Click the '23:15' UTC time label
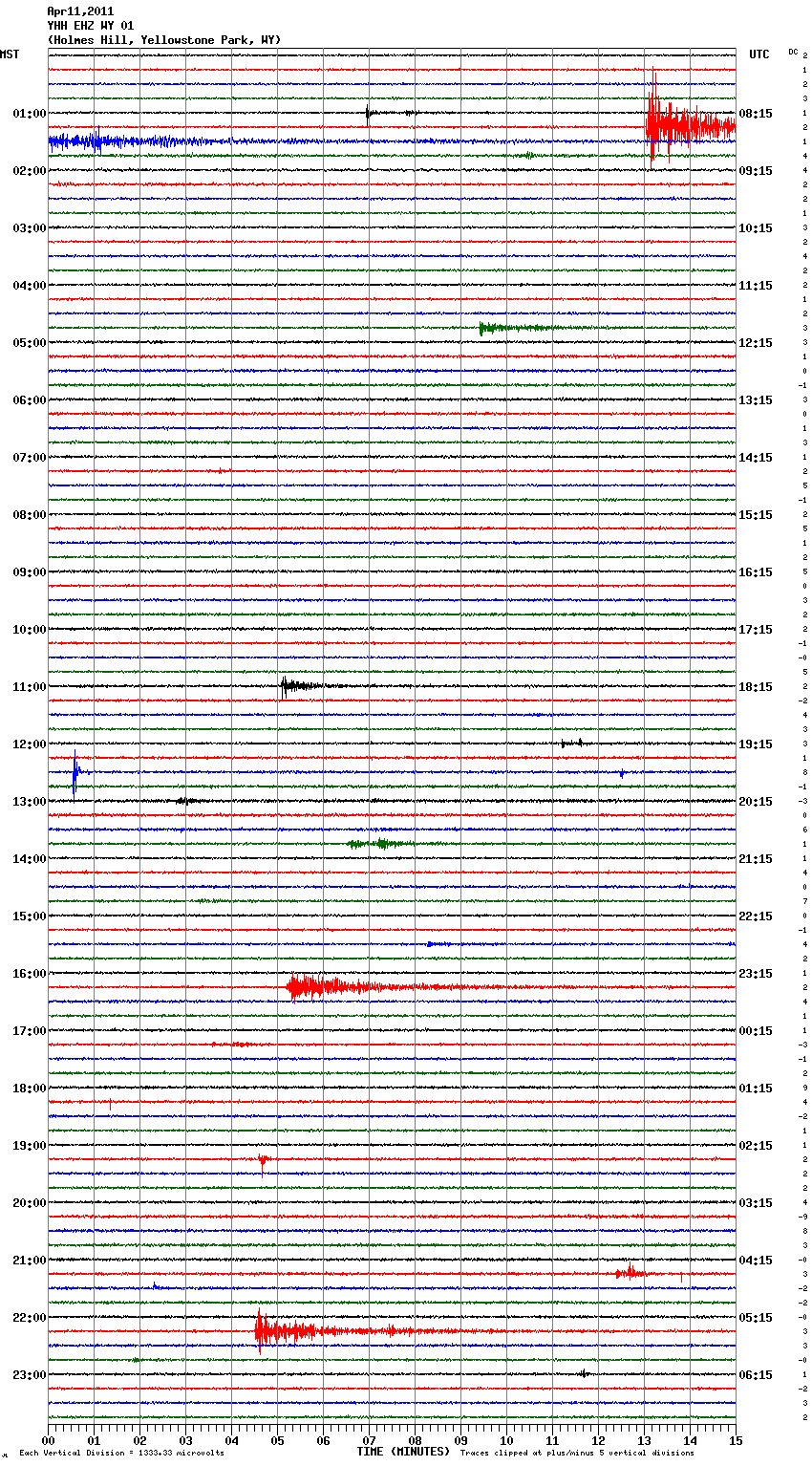Image resolution: width=812 pixels, height=1466 pixels. point(756,974)
